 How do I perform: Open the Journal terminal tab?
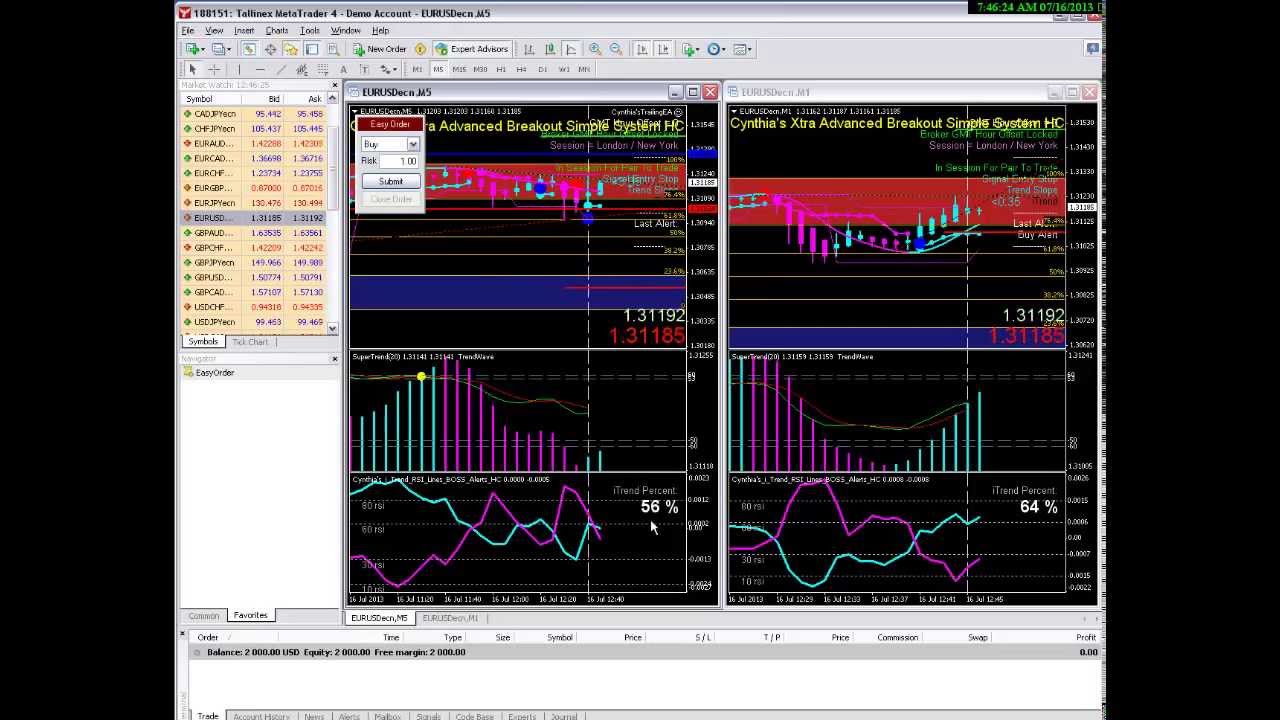pyautogui.click(x=564, y=716)
